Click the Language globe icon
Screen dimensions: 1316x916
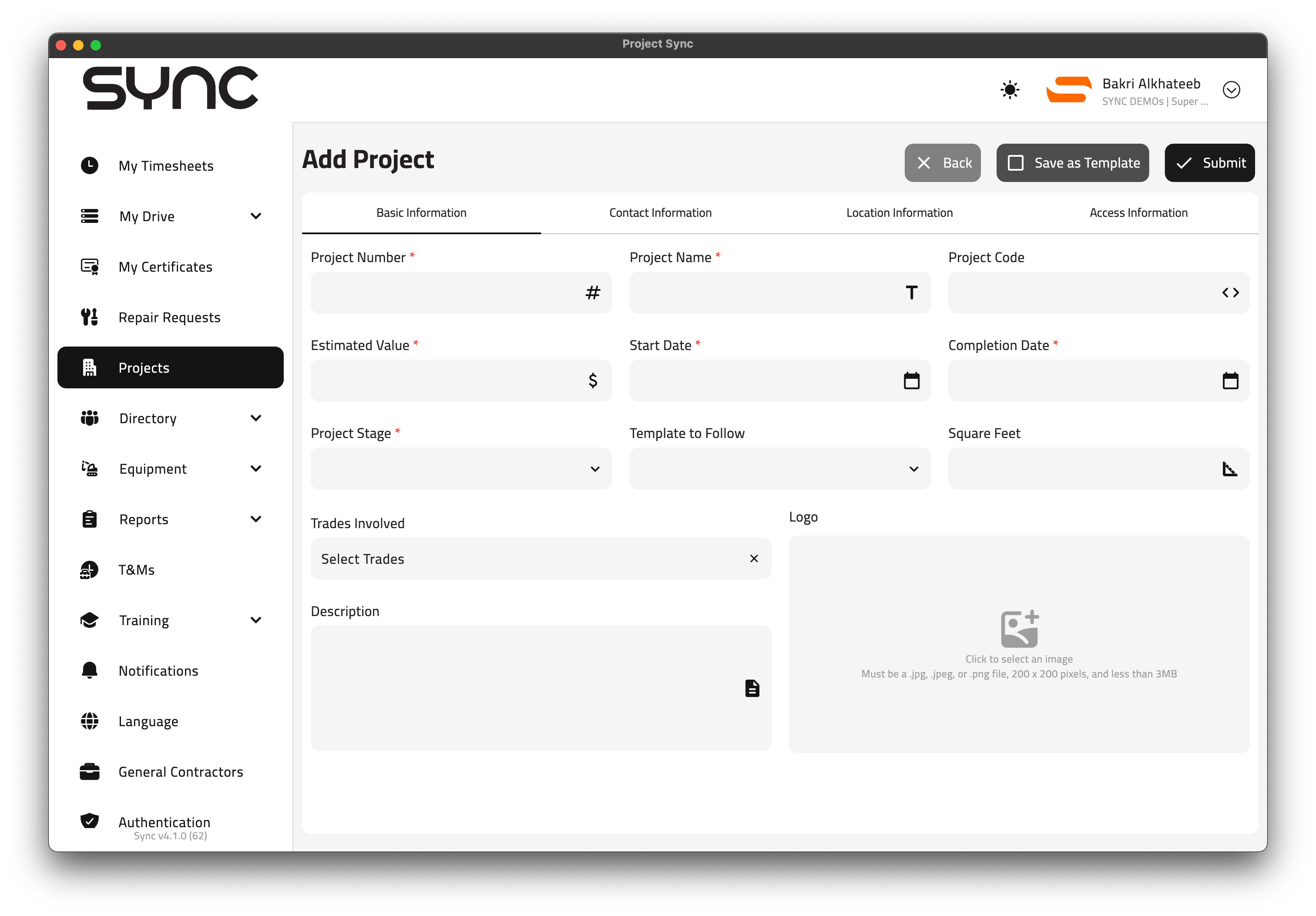(x=89, y=721)
